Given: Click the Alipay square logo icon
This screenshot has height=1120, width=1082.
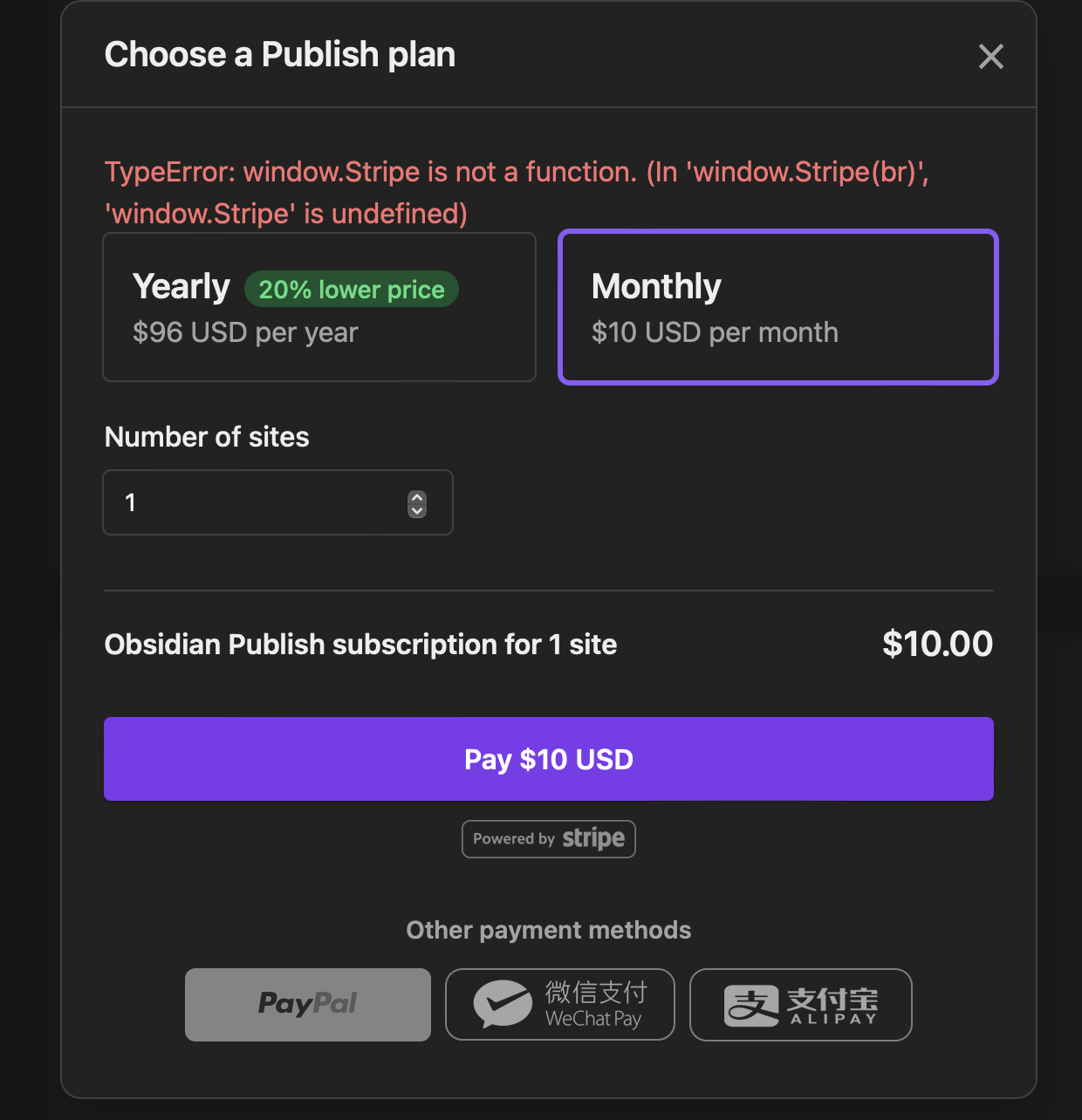Looking at the screenshot, I should point(751,1006).
